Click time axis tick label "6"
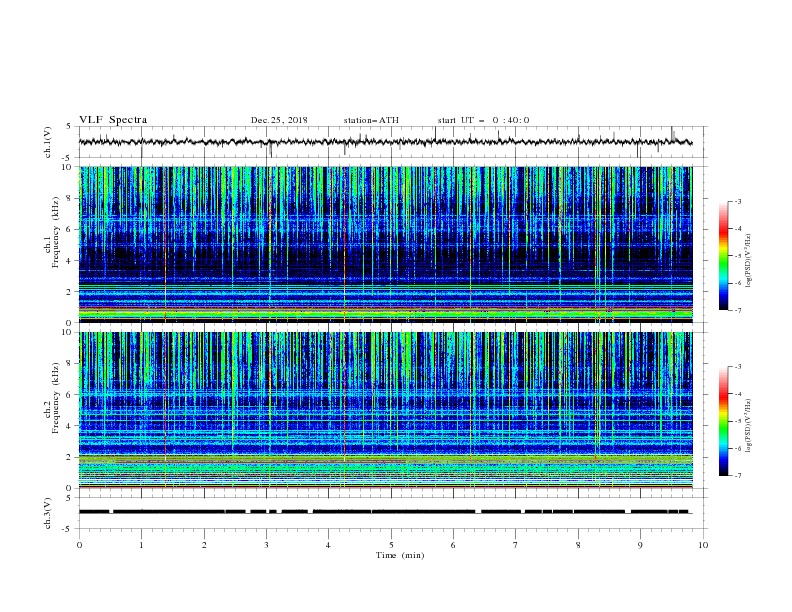 tap(453, 545)
